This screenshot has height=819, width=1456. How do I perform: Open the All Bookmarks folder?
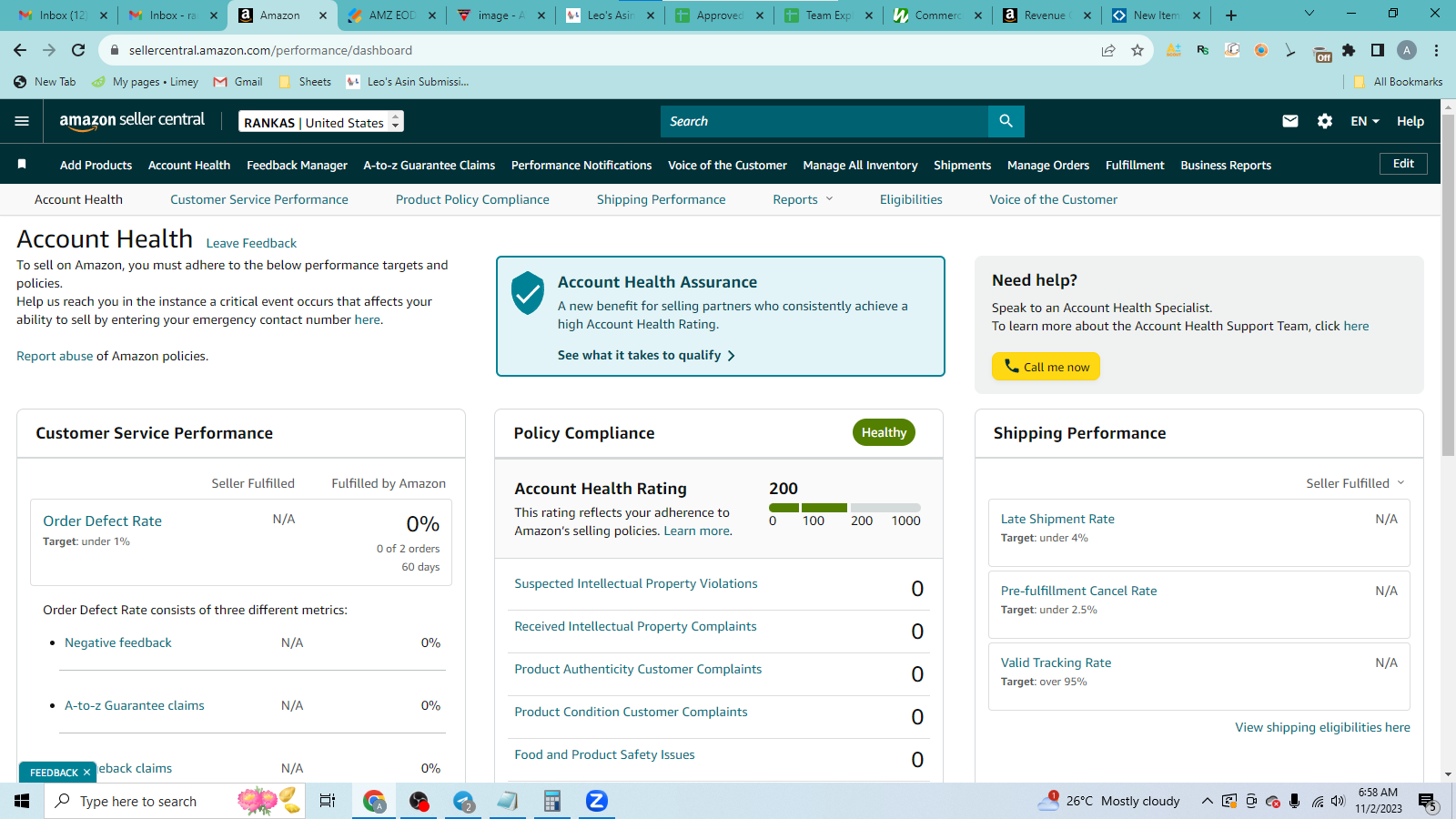tap(1398, 82)
